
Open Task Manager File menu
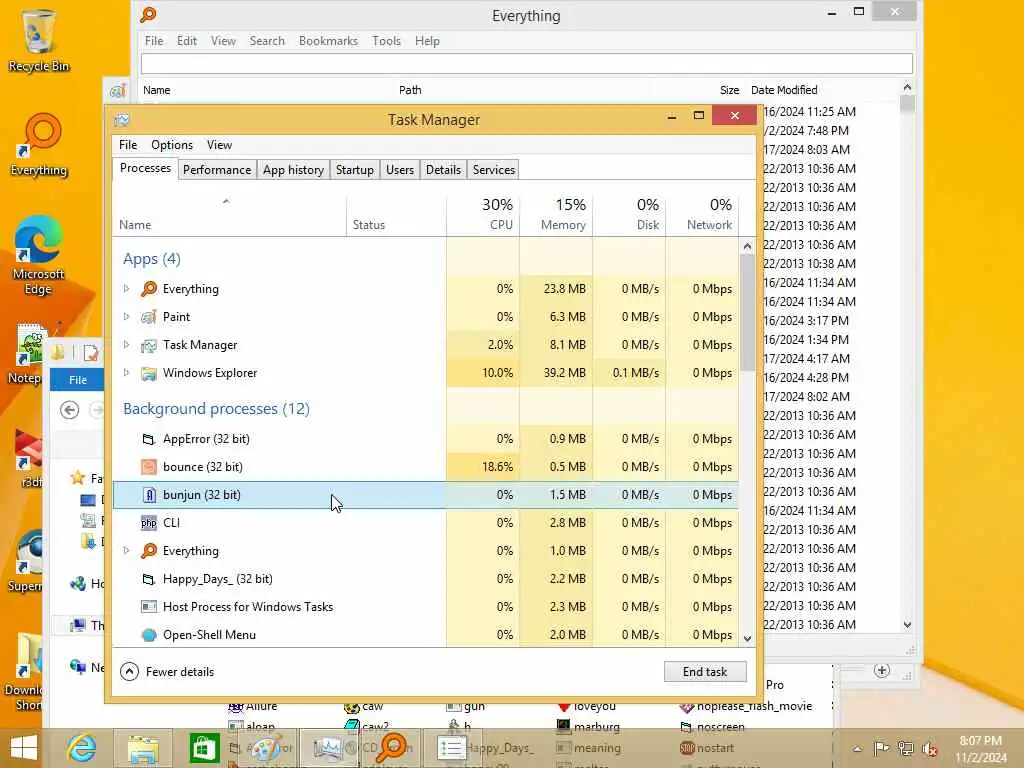click(x=128, y=145)
